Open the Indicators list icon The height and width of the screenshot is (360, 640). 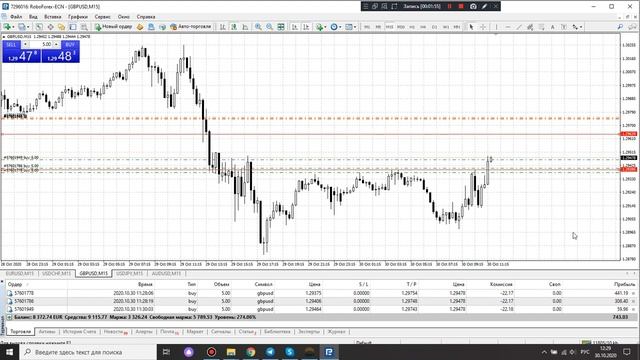coord(319,27)
